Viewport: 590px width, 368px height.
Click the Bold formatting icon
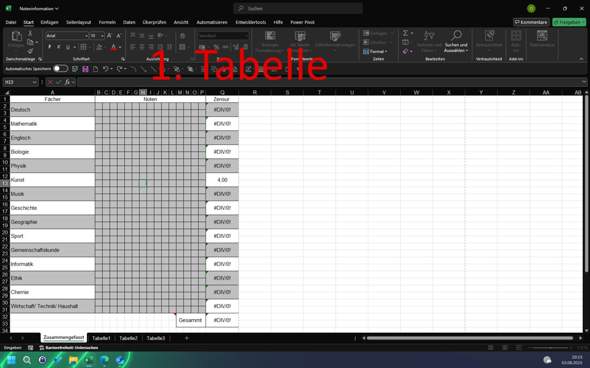[x=49, y=47]
